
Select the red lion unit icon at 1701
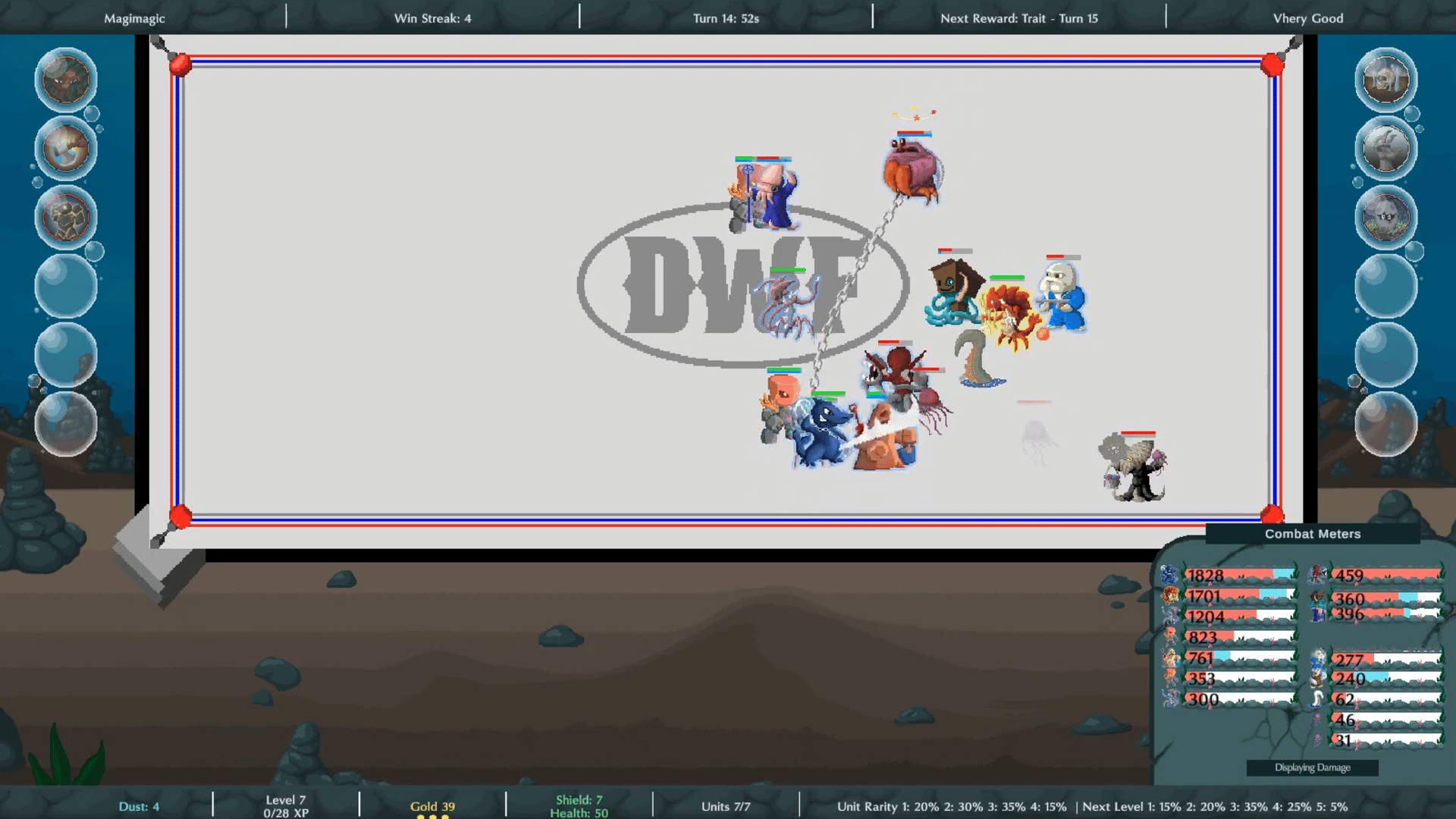click(x=1170, y=596)
